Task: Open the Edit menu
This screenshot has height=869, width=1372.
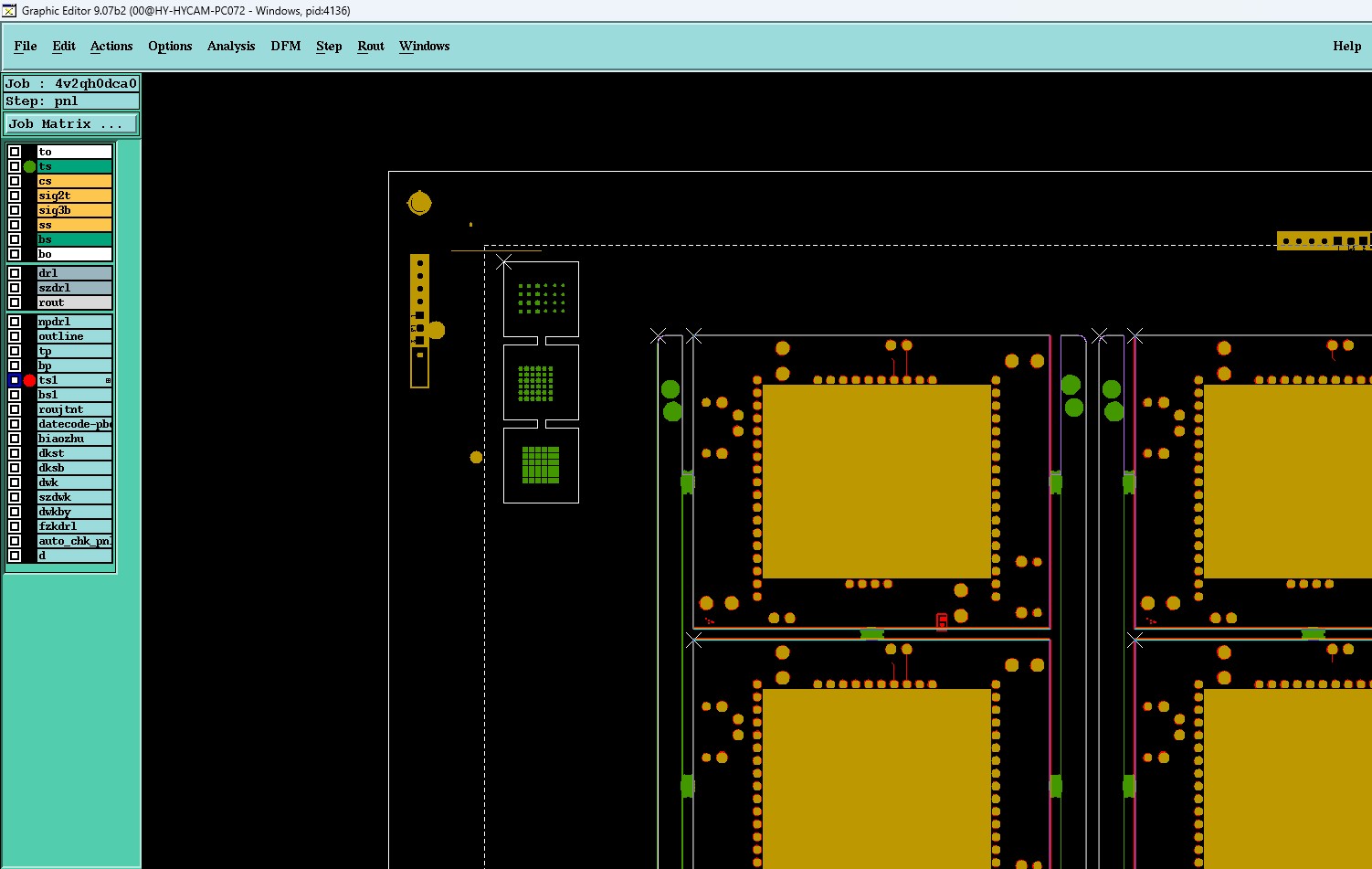Action: [64, 46]
